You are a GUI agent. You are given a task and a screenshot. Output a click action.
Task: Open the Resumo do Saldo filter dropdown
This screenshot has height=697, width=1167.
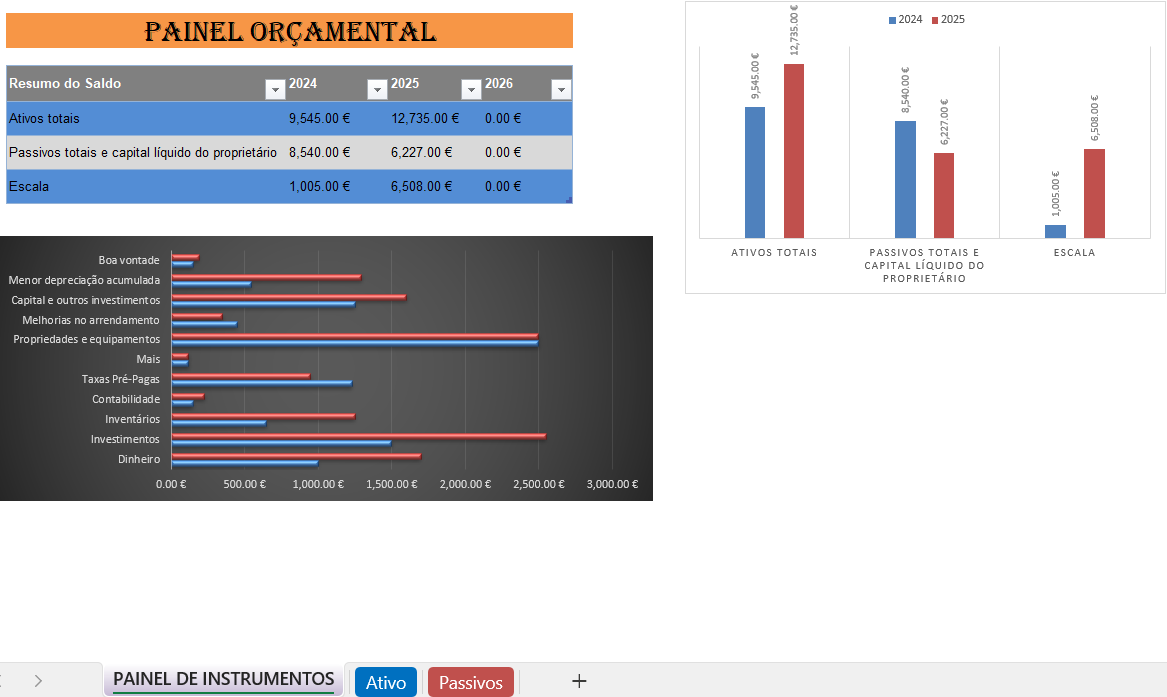click(x=275, y=90)
